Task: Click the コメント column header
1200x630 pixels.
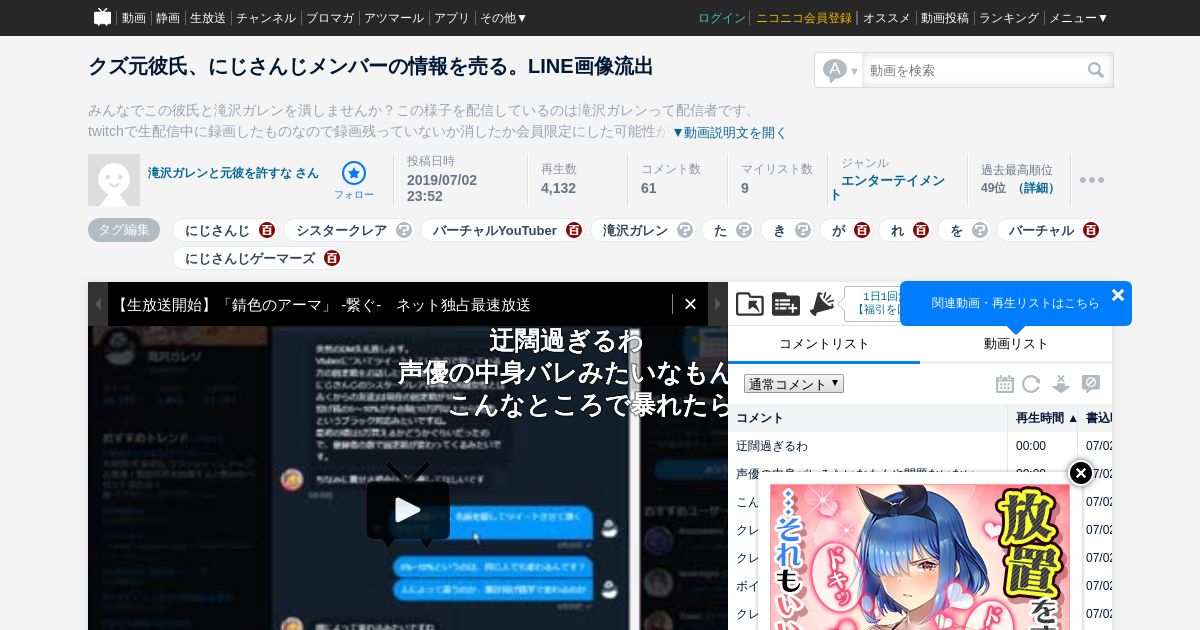Action: click(x=867, y=418)
